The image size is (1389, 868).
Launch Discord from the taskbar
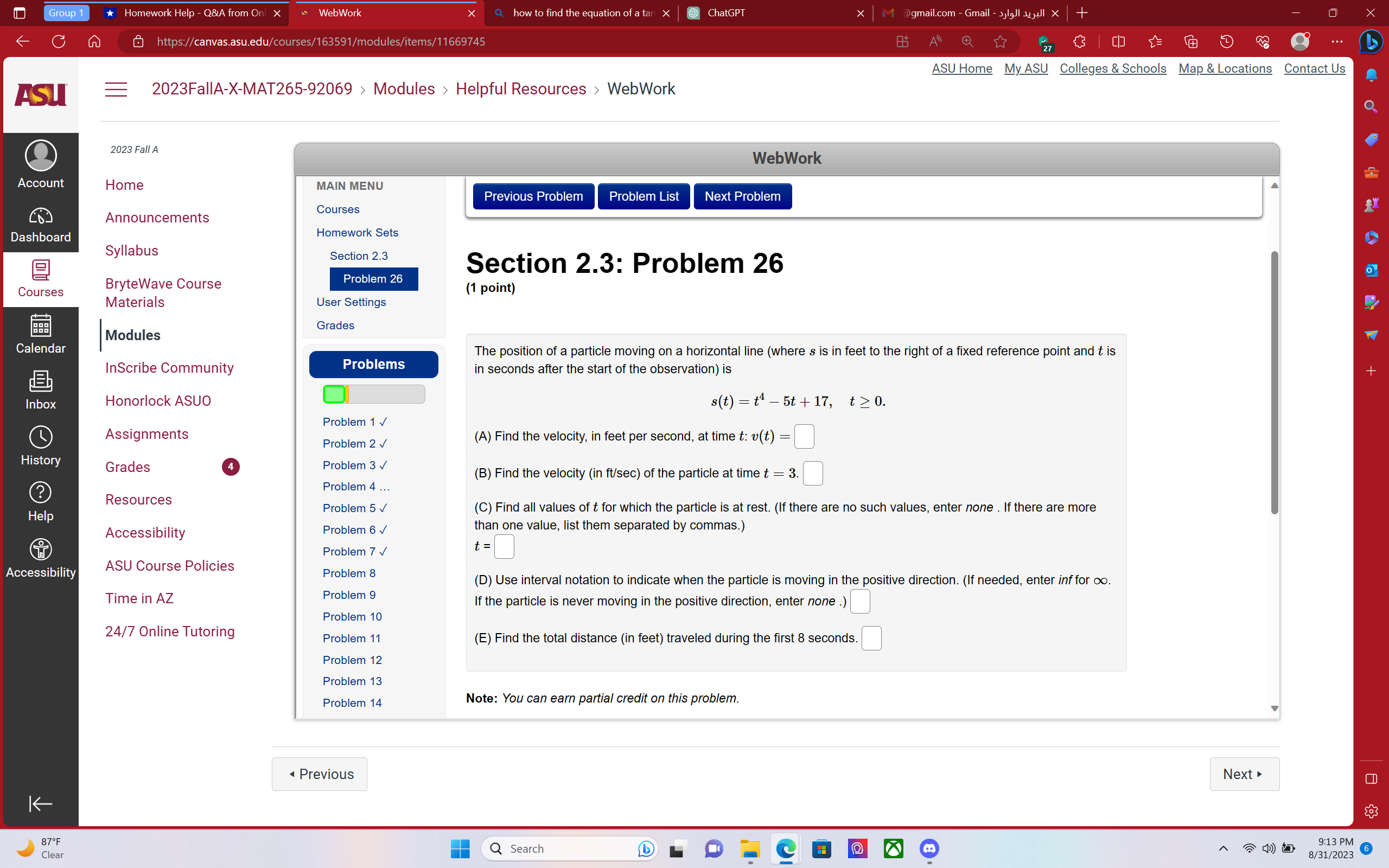point(928,848)
